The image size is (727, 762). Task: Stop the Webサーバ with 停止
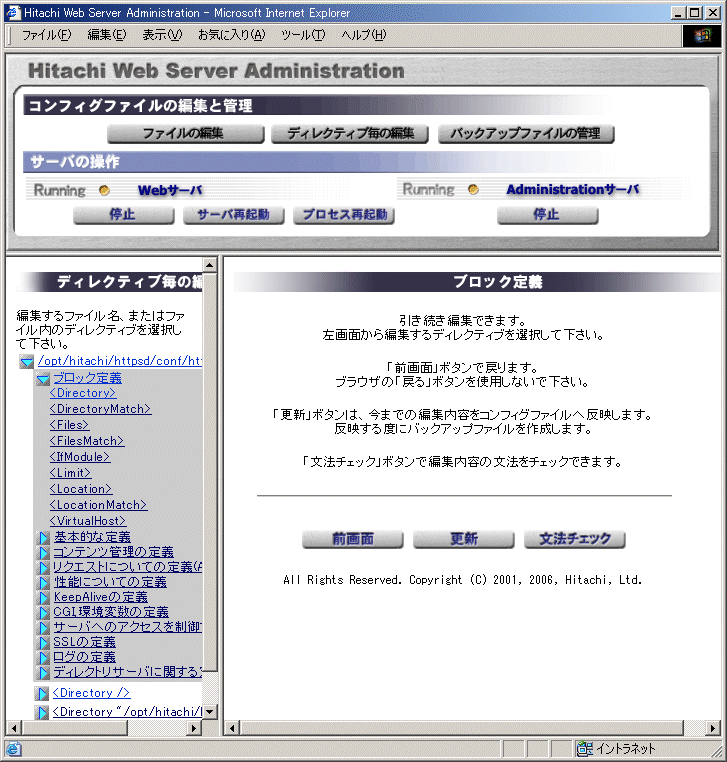123,215
